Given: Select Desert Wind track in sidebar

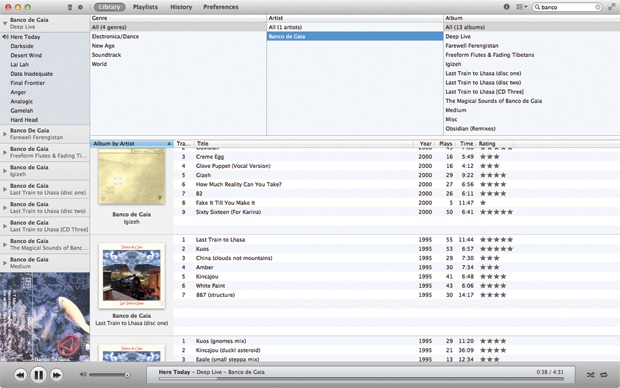Looking at the screenshot, I should (45, 55).
